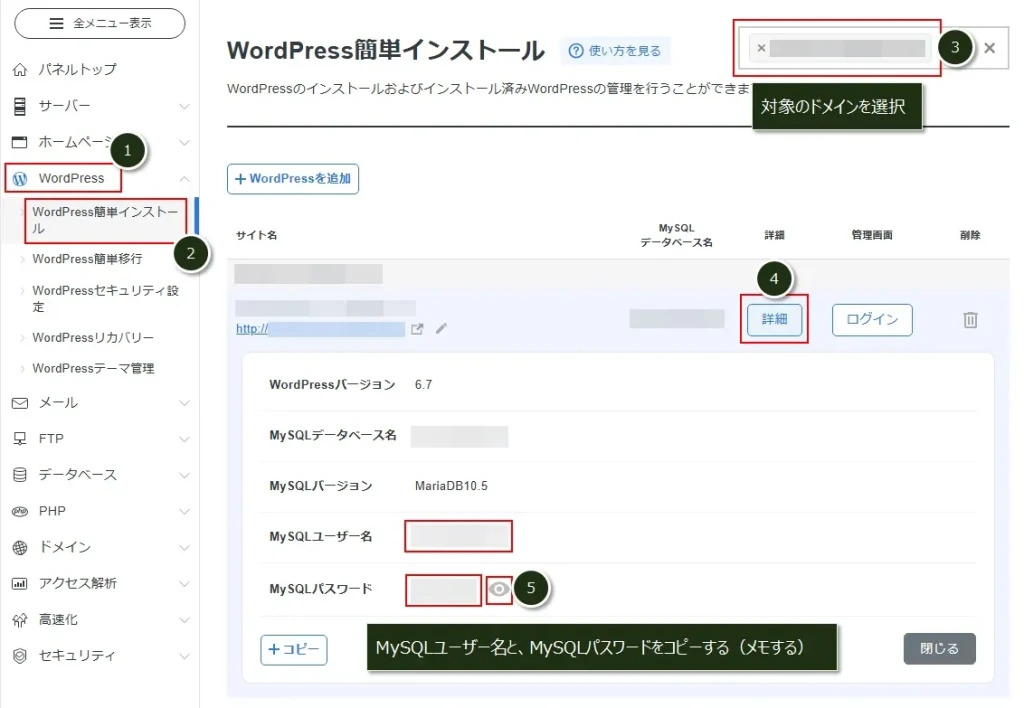1024x708 pixels.
Task: Click the WordPress version value 6.7
Action: click(x=423, y=385)
